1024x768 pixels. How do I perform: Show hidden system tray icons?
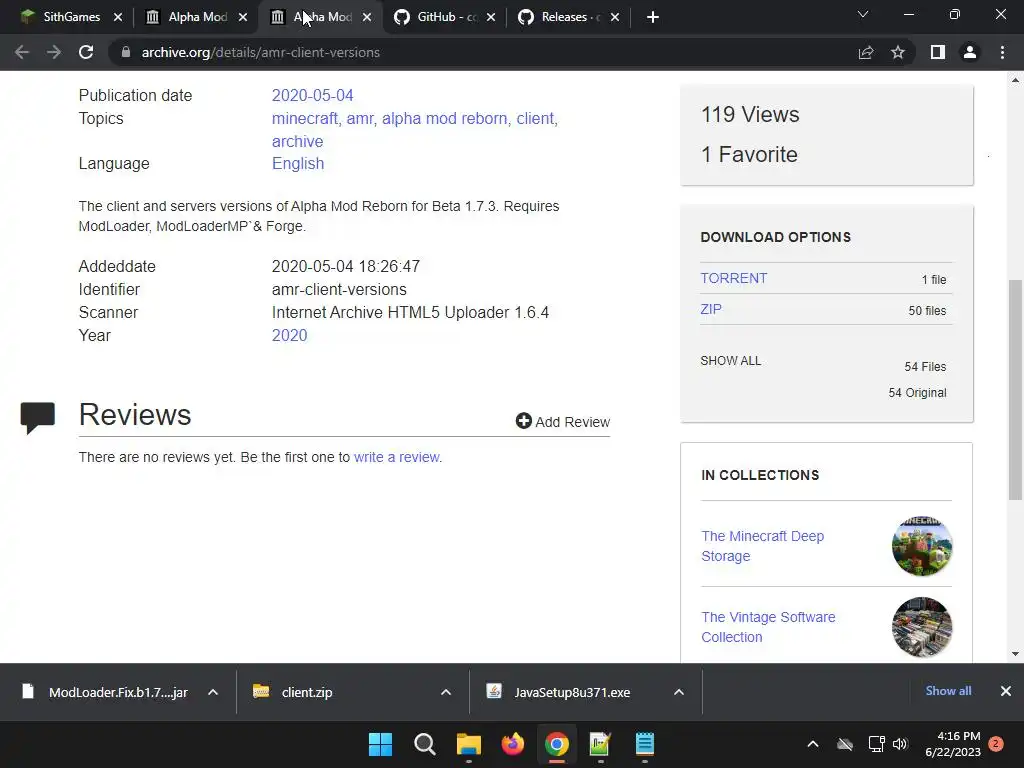point(813,744)
